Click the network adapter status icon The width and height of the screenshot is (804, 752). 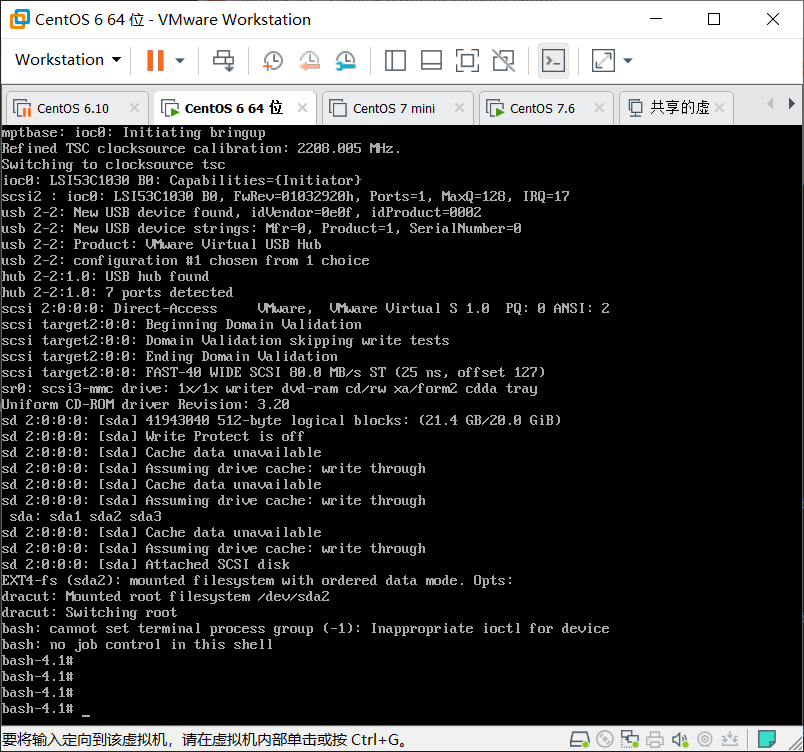click(x=630, y=739)
